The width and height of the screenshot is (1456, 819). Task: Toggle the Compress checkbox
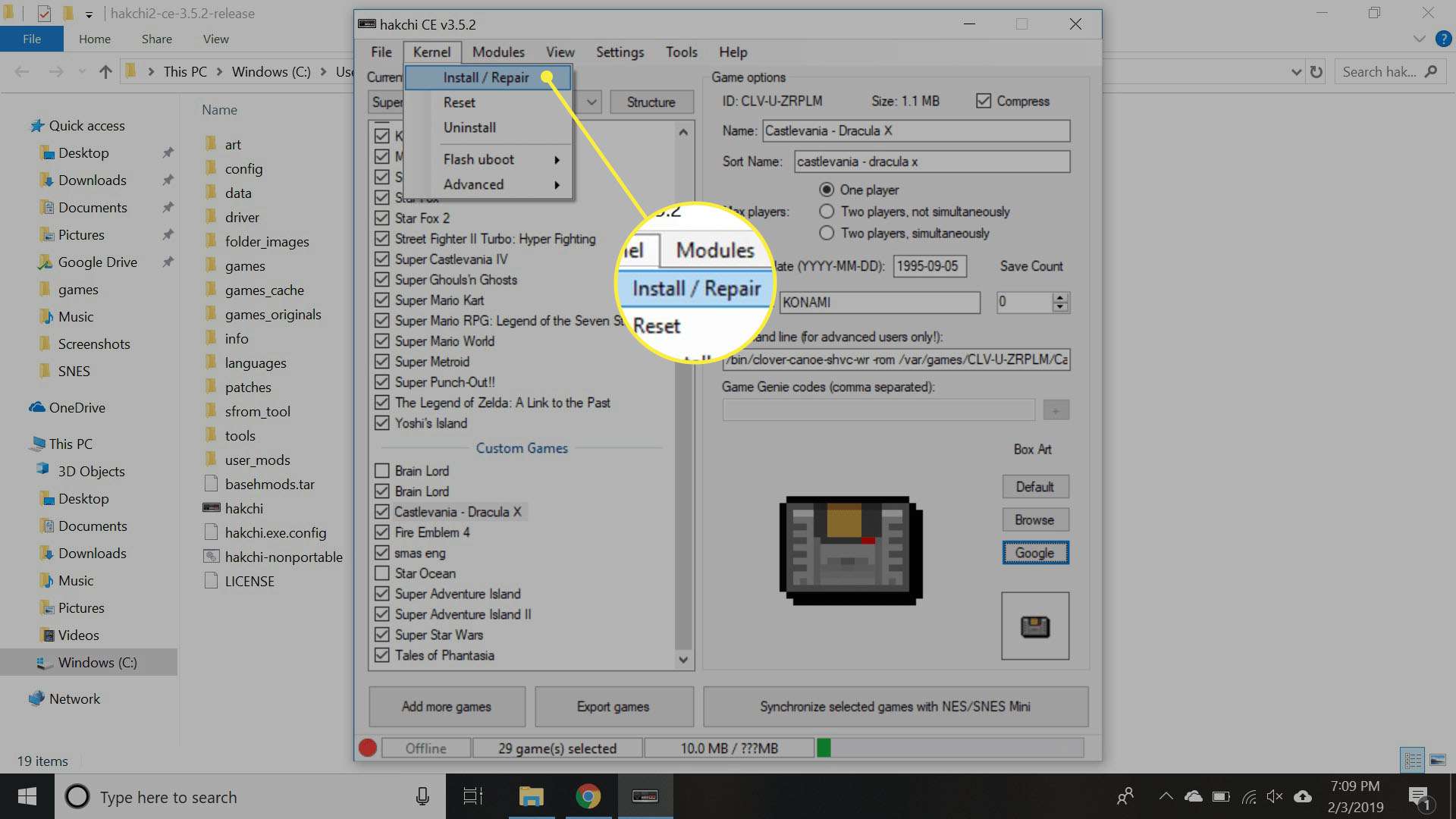click(x=983, y=100)
